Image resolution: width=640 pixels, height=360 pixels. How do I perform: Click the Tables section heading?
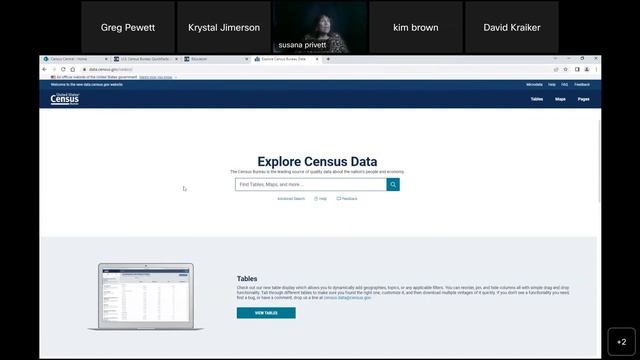247,279
